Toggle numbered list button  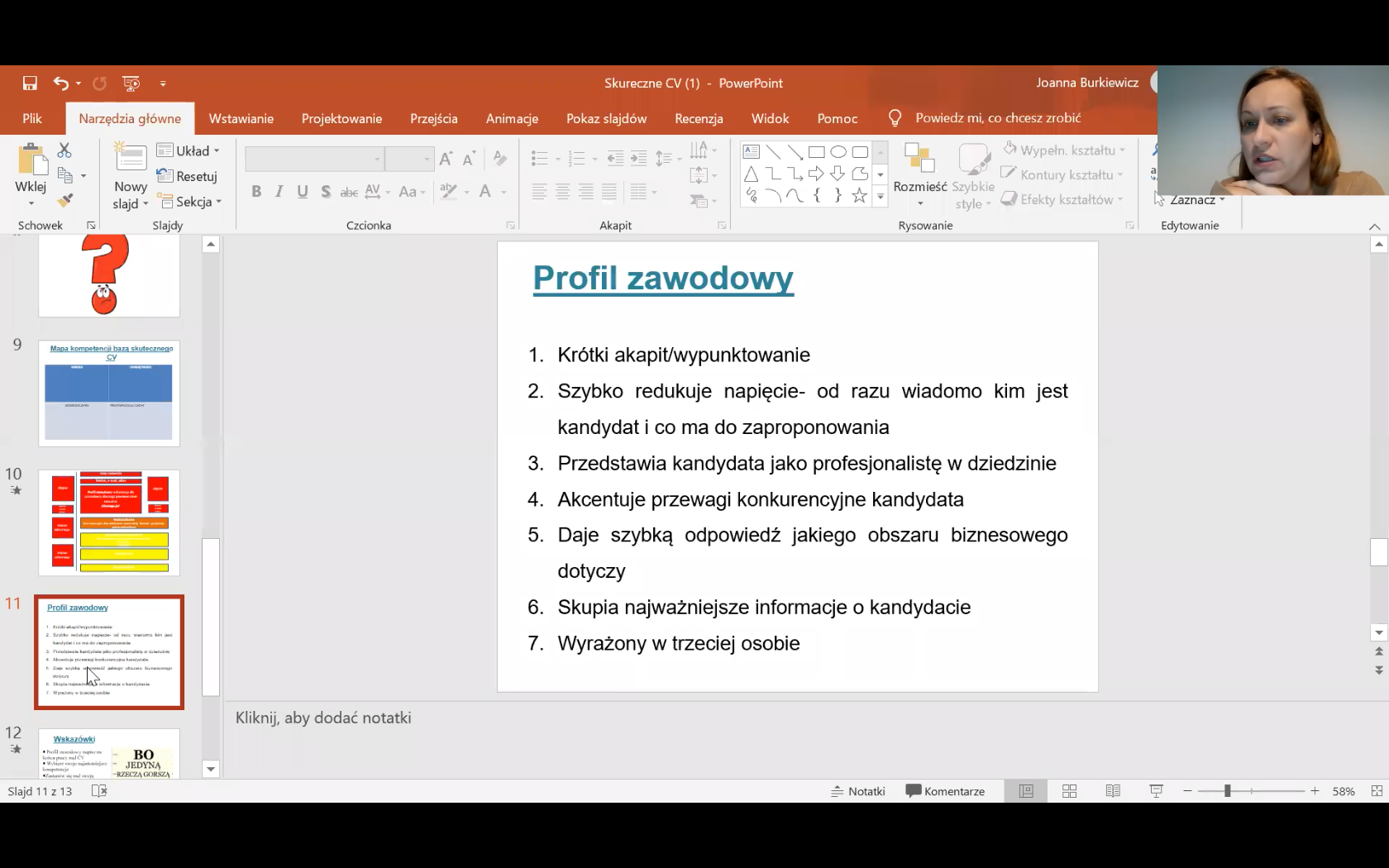click(x=577, y=158)
